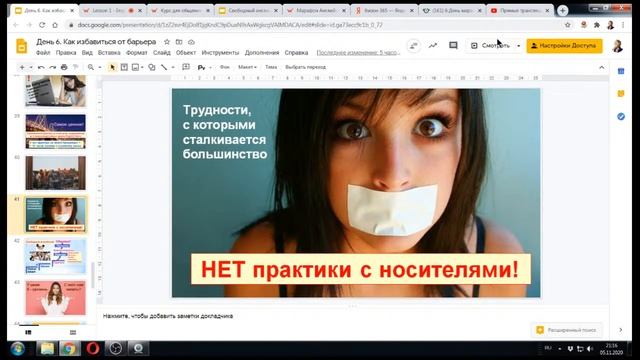Open the Макет layout dropdown
The image size is (640, 360).
pyautogui.click(x=247, y=67)
